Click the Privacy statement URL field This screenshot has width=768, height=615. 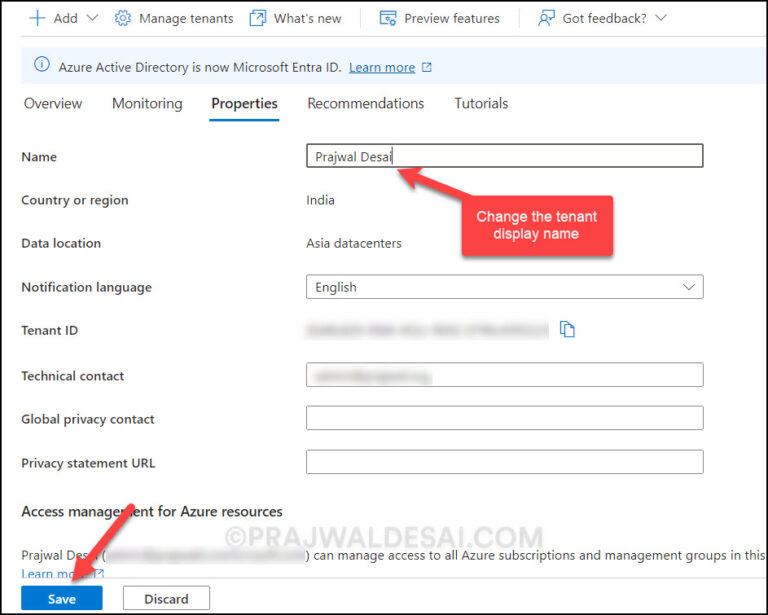click(504, 462)
